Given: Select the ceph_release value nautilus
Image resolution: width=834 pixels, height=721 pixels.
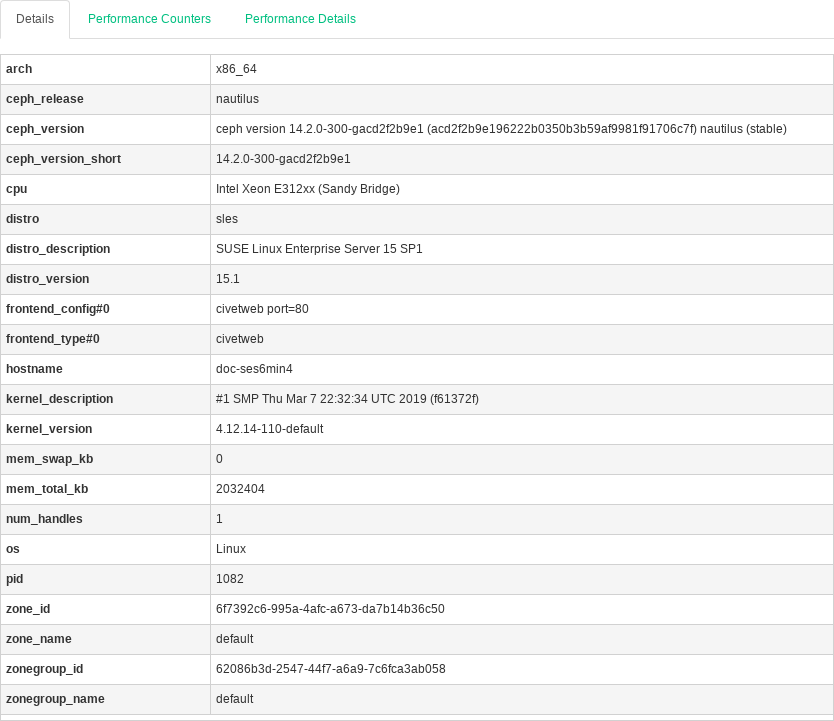Looking at the screenshot, I should pos(237,99).
